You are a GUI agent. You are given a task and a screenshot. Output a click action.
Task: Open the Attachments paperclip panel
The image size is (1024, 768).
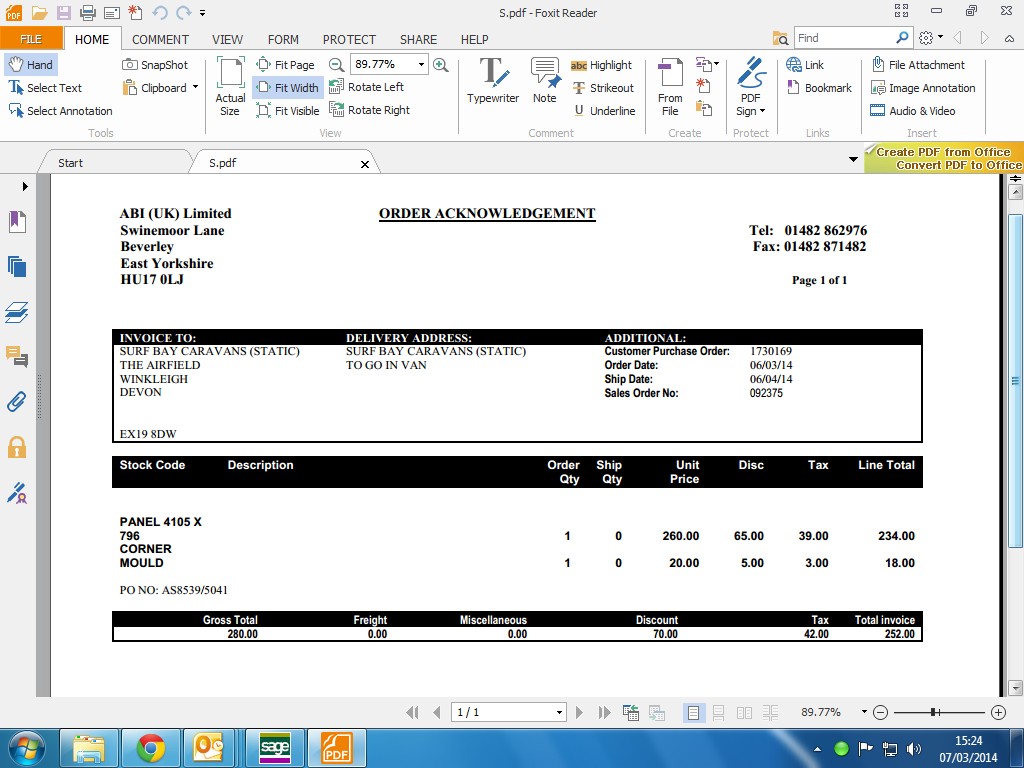point(17,401)
